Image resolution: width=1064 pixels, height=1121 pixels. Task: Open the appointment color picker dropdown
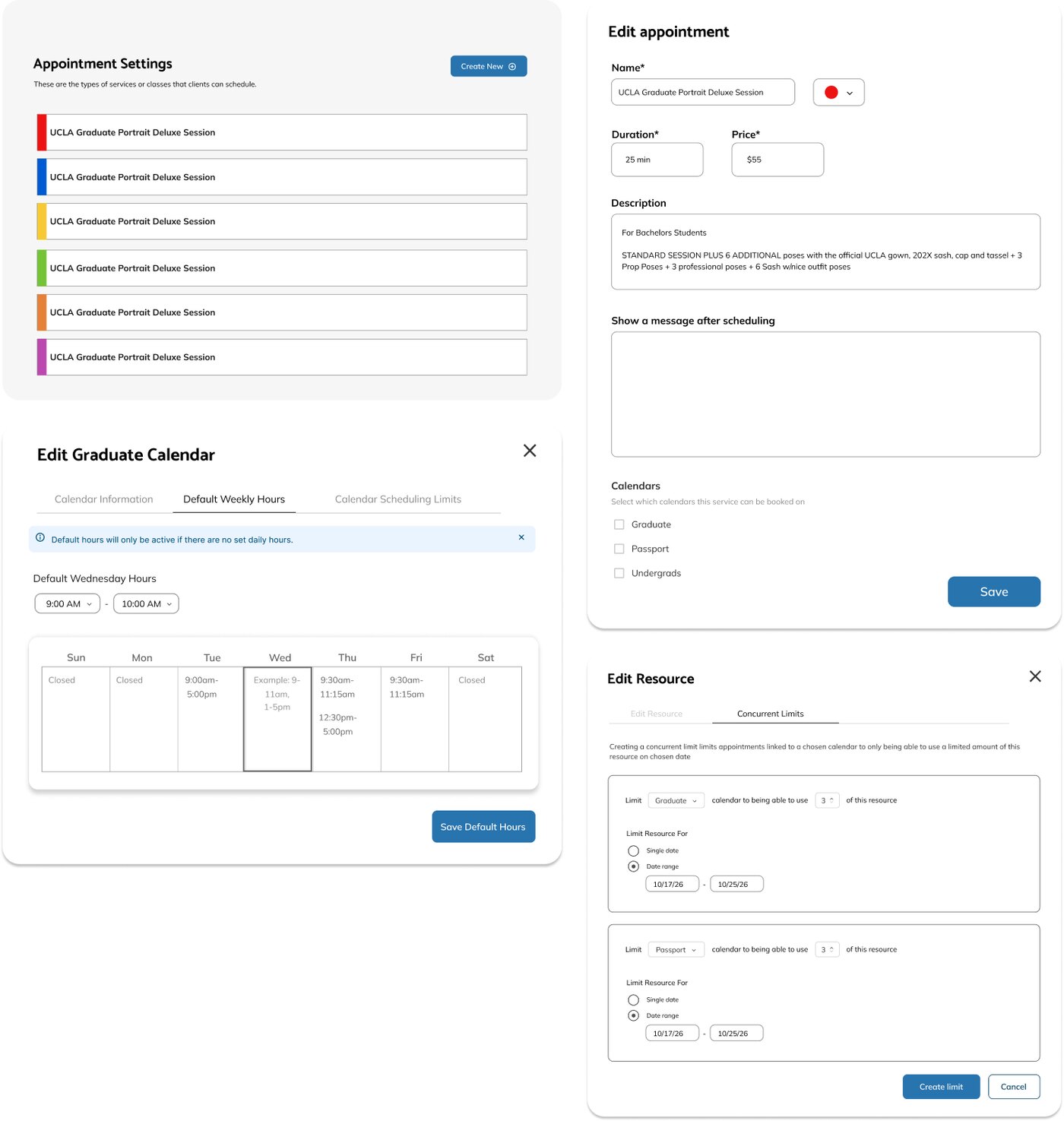pyautogui.click(x=839, y=93)
